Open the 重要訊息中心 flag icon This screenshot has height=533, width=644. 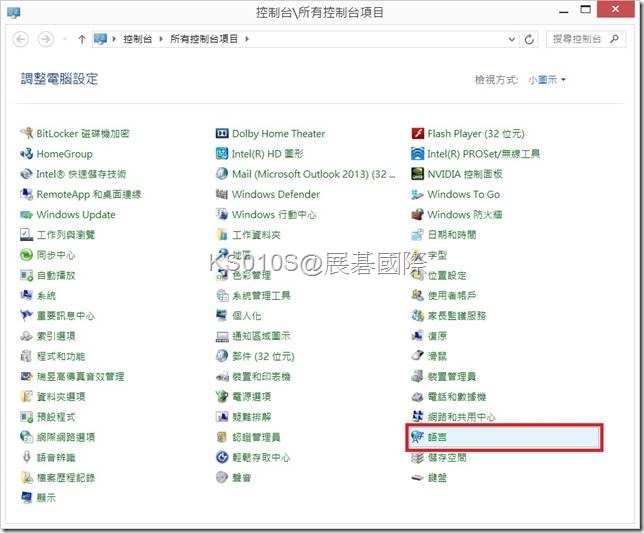point(27,315)
